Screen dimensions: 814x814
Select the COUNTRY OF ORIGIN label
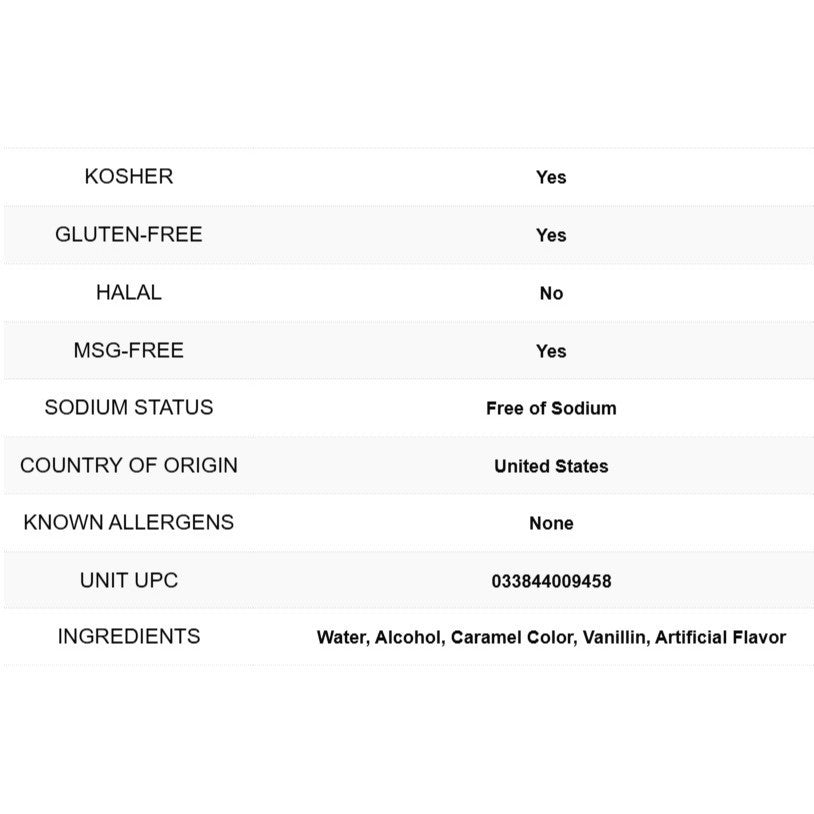128,466
